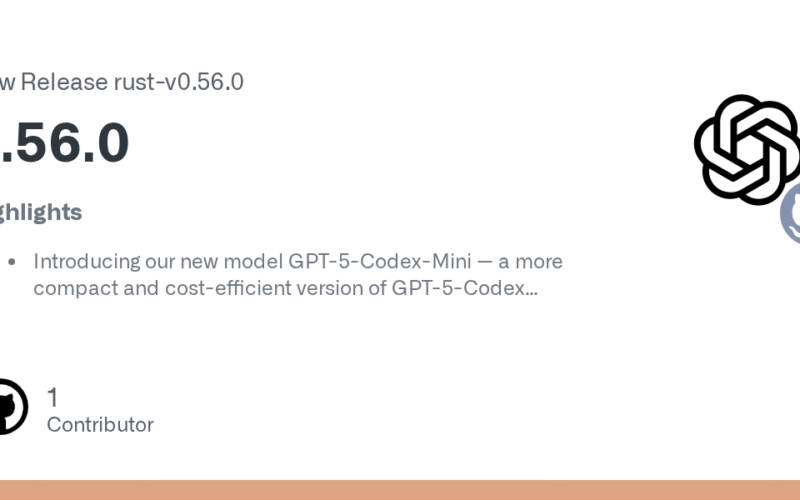Click the ghlights section heading
This screenshot has height=500, width=800.
[40, 212]
